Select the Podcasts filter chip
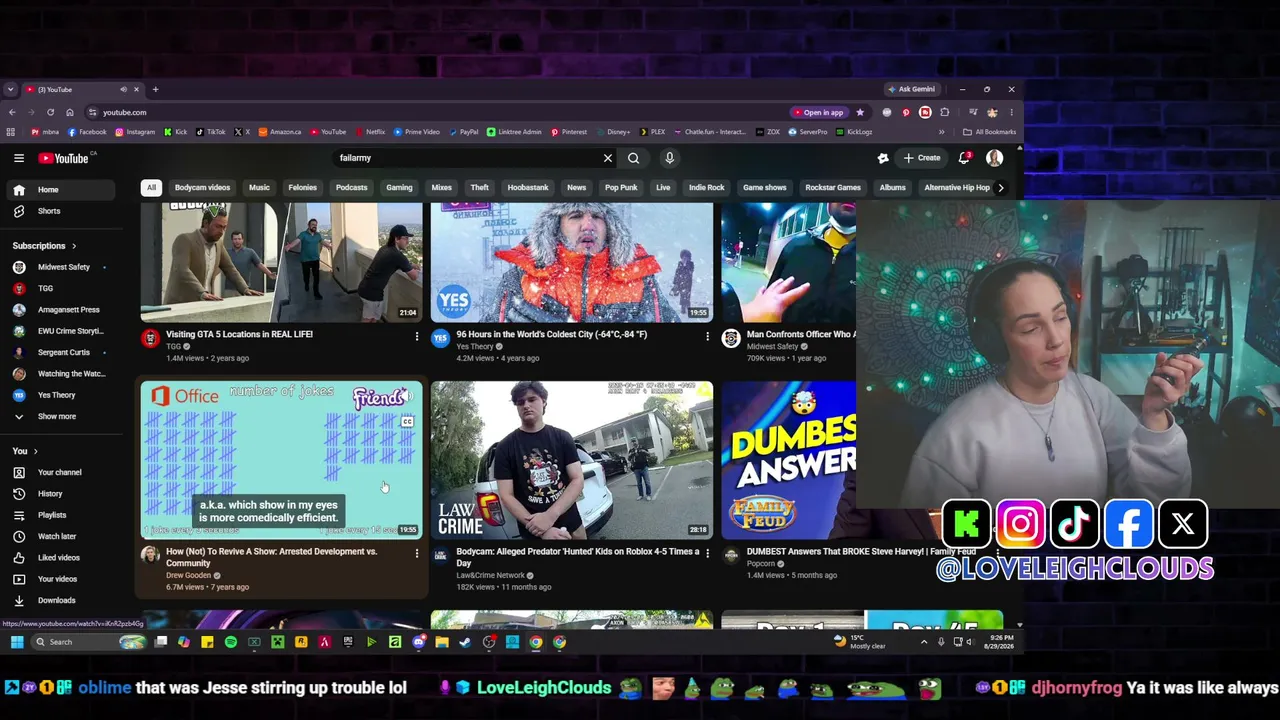Image resolution: width=1280 pixels, height=720 pixels. (x=351, y=187)
